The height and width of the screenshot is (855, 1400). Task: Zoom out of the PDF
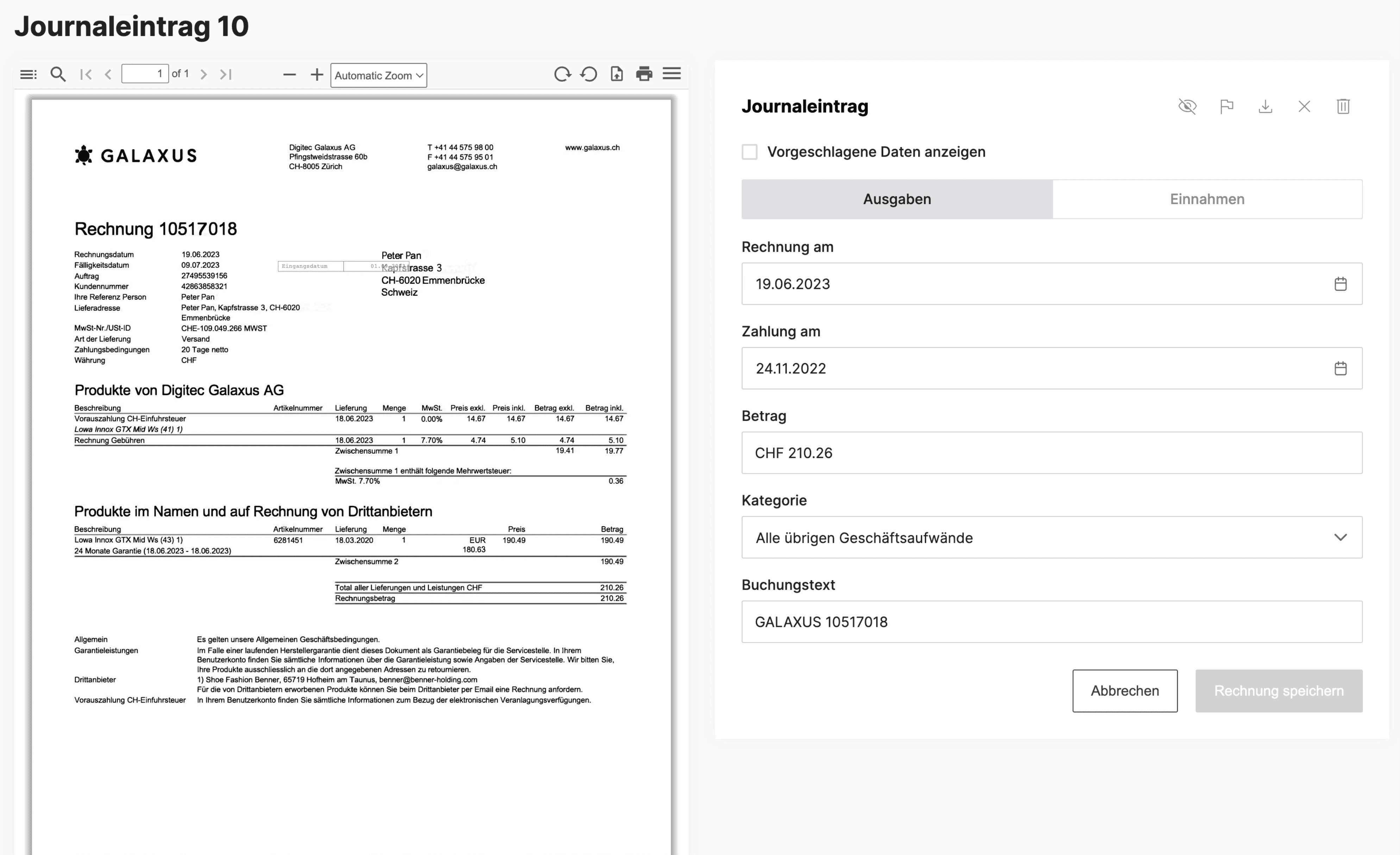click(x=289, y=74)
